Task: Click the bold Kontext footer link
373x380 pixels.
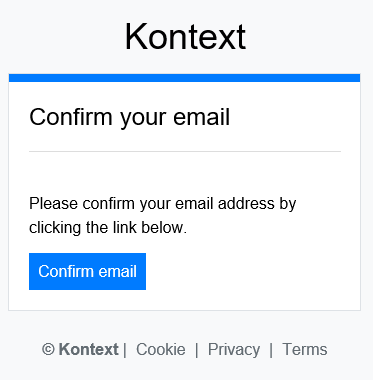Action: (x=88, y=350)
